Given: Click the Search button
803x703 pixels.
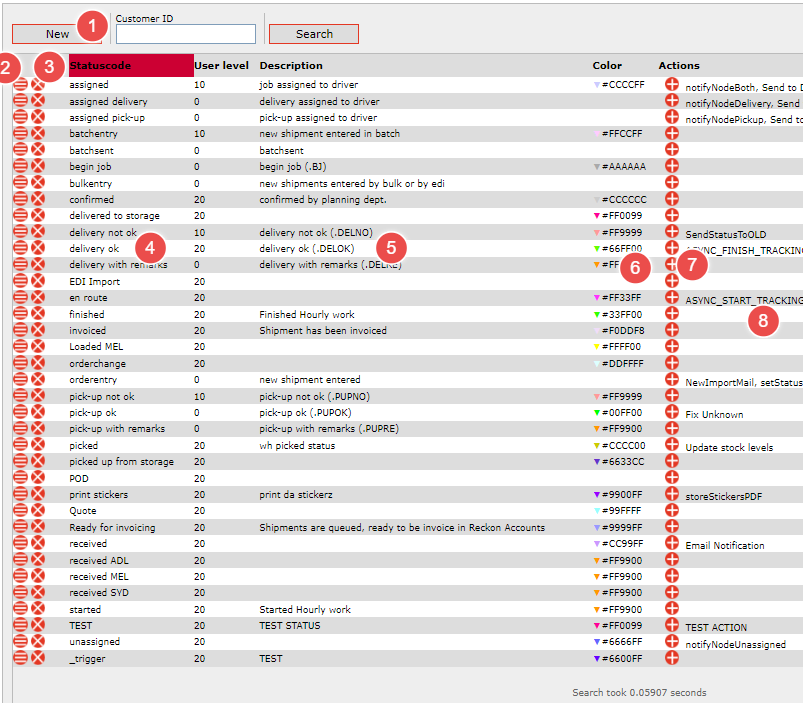Looking at the screenshot, I should pos(313,34).
